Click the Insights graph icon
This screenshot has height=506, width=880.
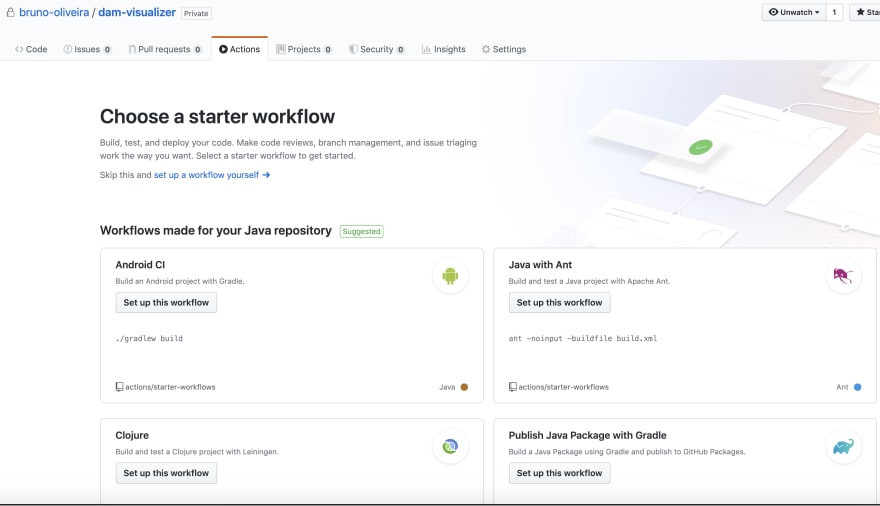(x=427, y=49)
